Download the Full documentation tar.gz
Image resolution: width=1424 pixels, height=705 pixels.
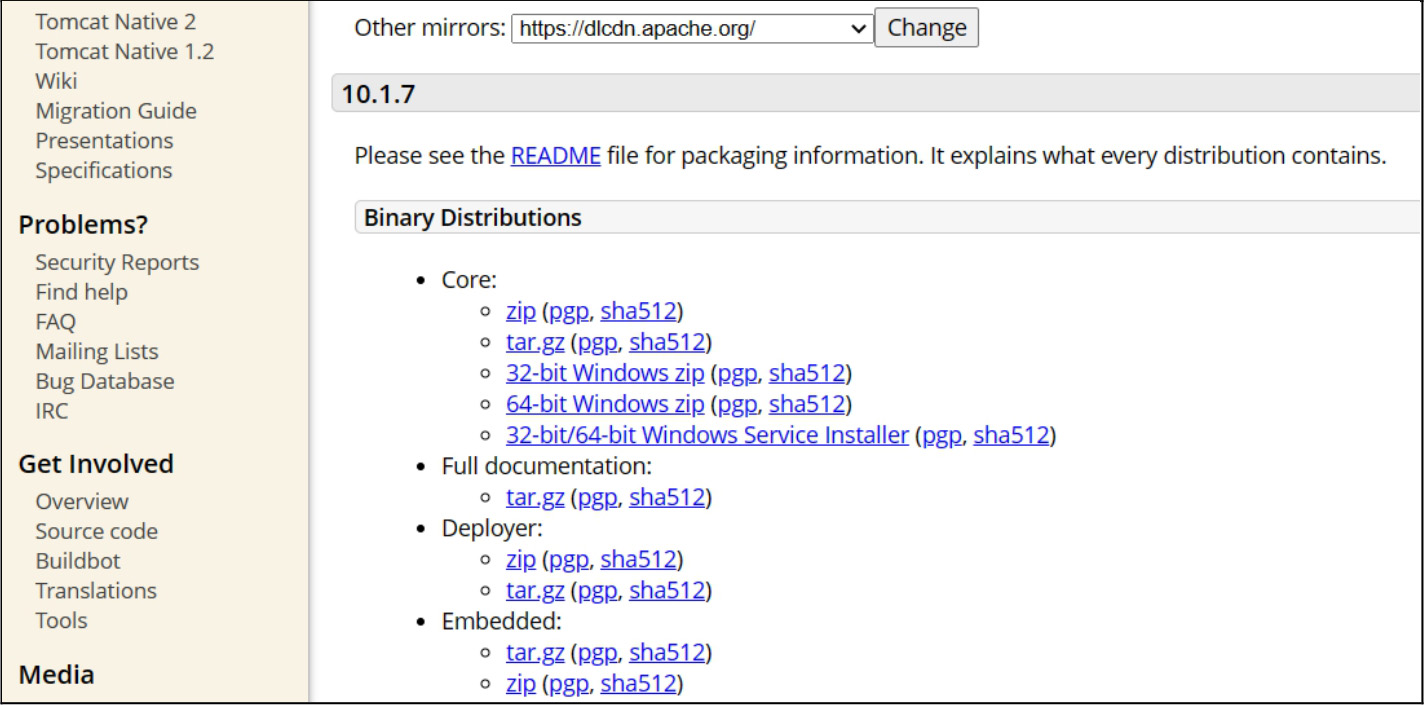coord(535,497)
